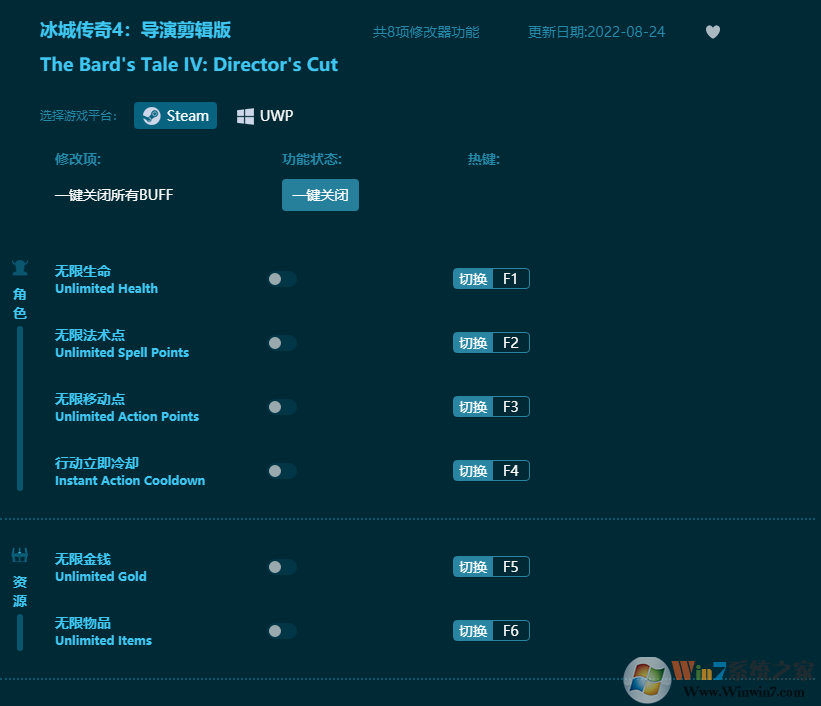
Task: Enable Unlimited Gold switch
Action: click(x=282, y=567)
